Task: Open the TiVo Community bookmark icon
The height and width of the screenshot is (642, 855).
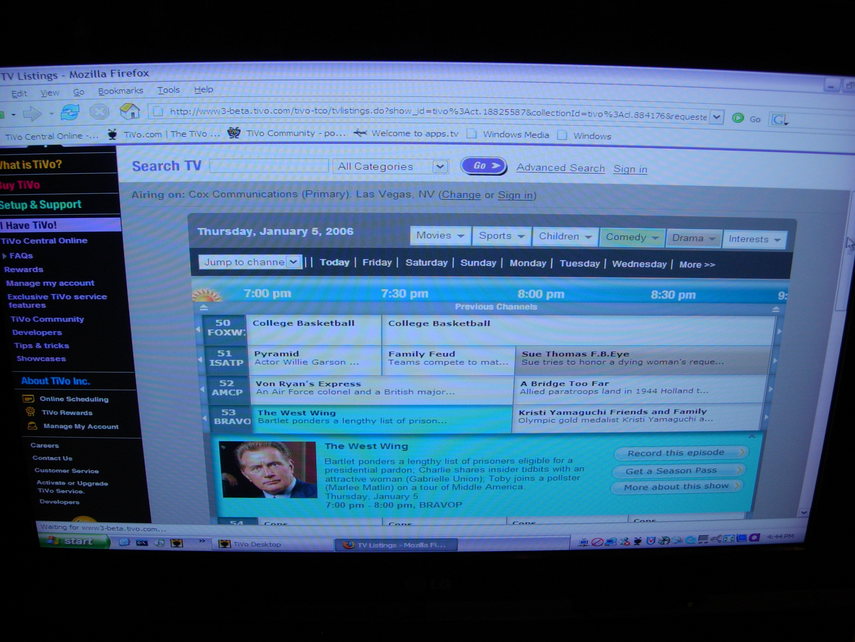Action: (x=233, y=133)
